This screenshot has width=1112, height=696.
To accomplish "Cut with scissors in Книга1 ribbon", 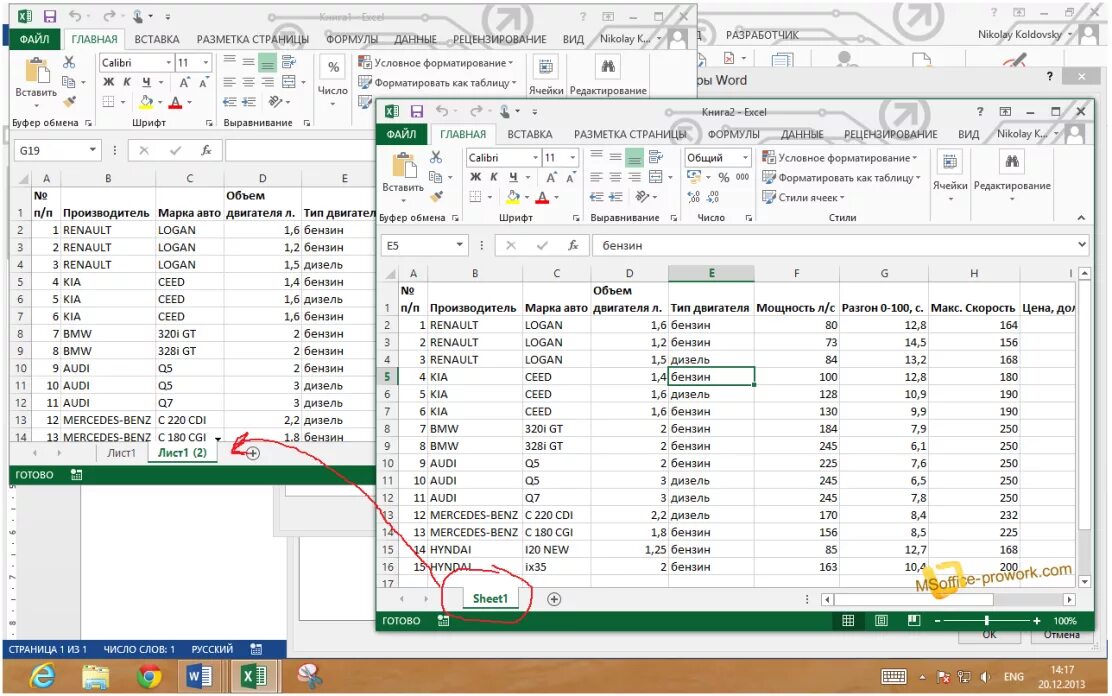I will (x=69, y=62).
